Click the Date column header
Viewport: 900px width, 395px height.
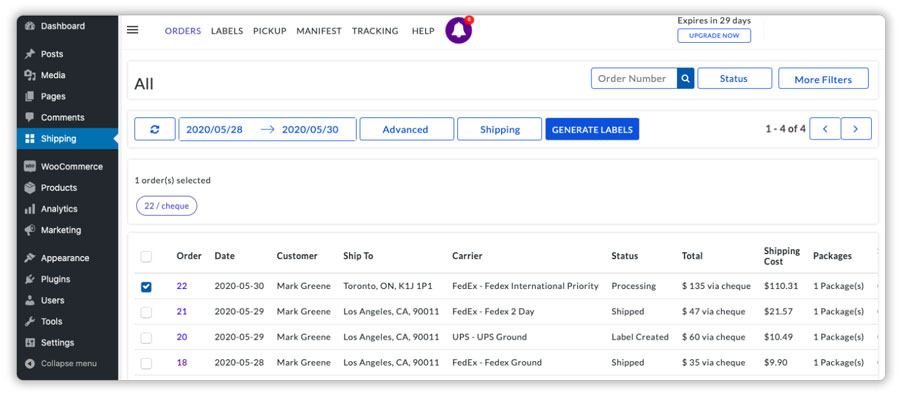point(224,256)
